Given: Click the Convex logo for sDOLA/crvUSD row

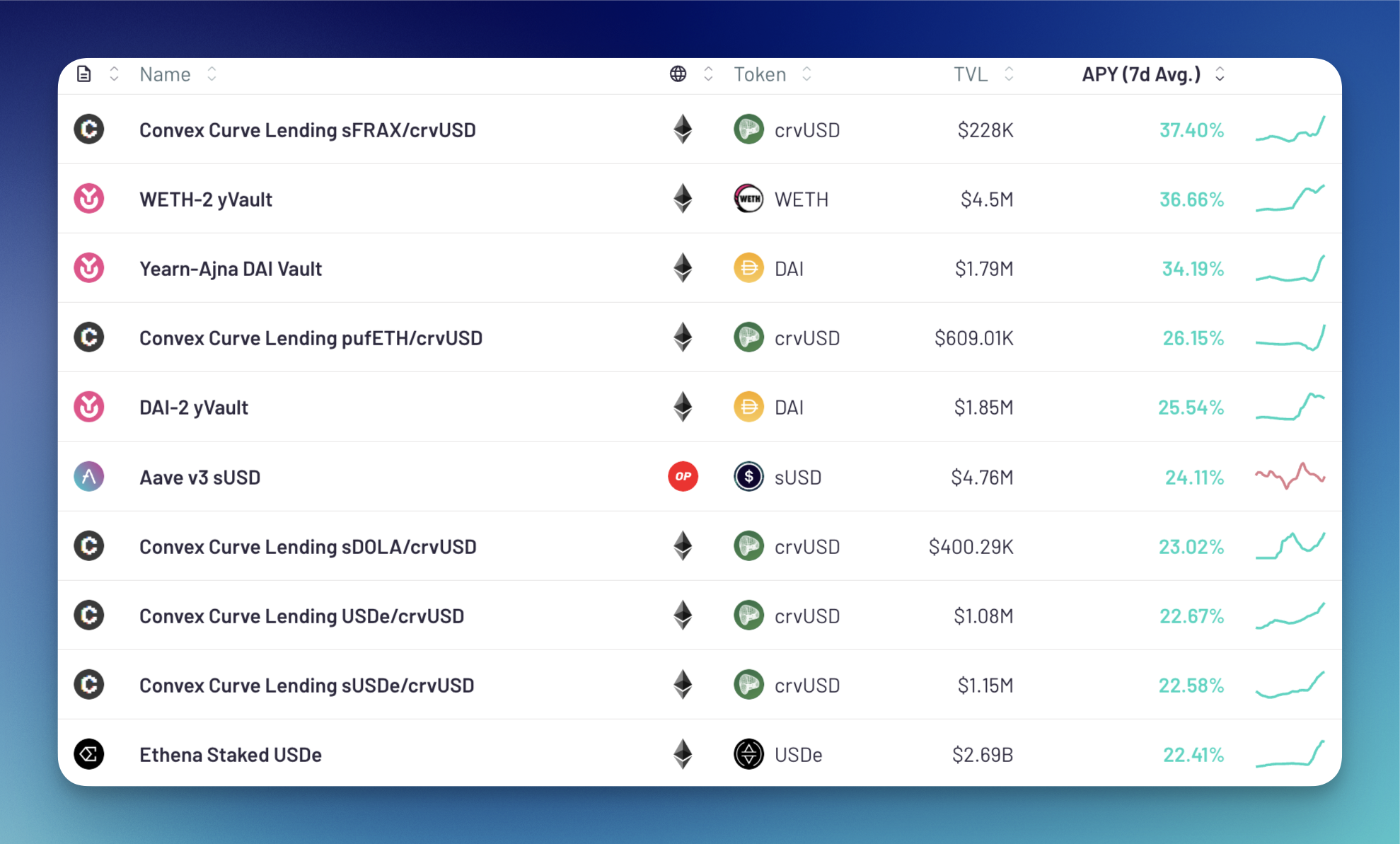Looking at the screenshot, I should click(89, 546).
